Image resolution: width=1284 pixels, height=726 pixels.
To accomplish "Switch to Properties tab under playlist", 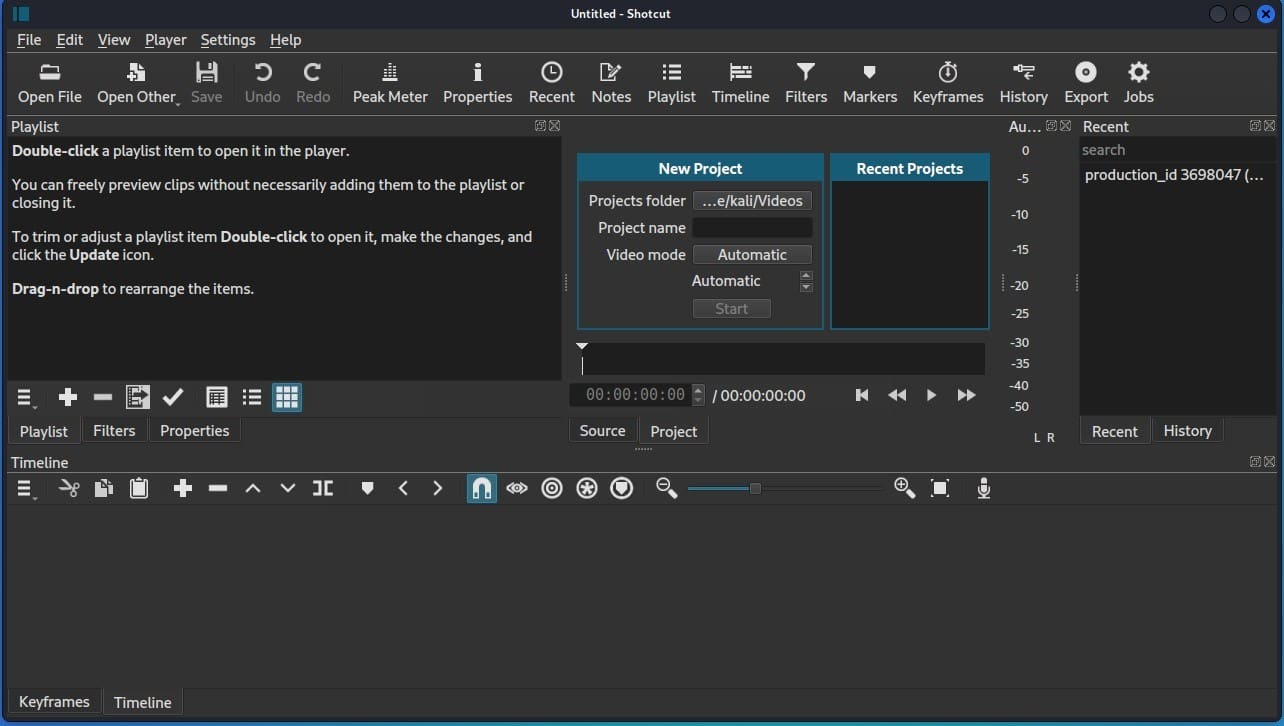I will (x=195, y=431).
